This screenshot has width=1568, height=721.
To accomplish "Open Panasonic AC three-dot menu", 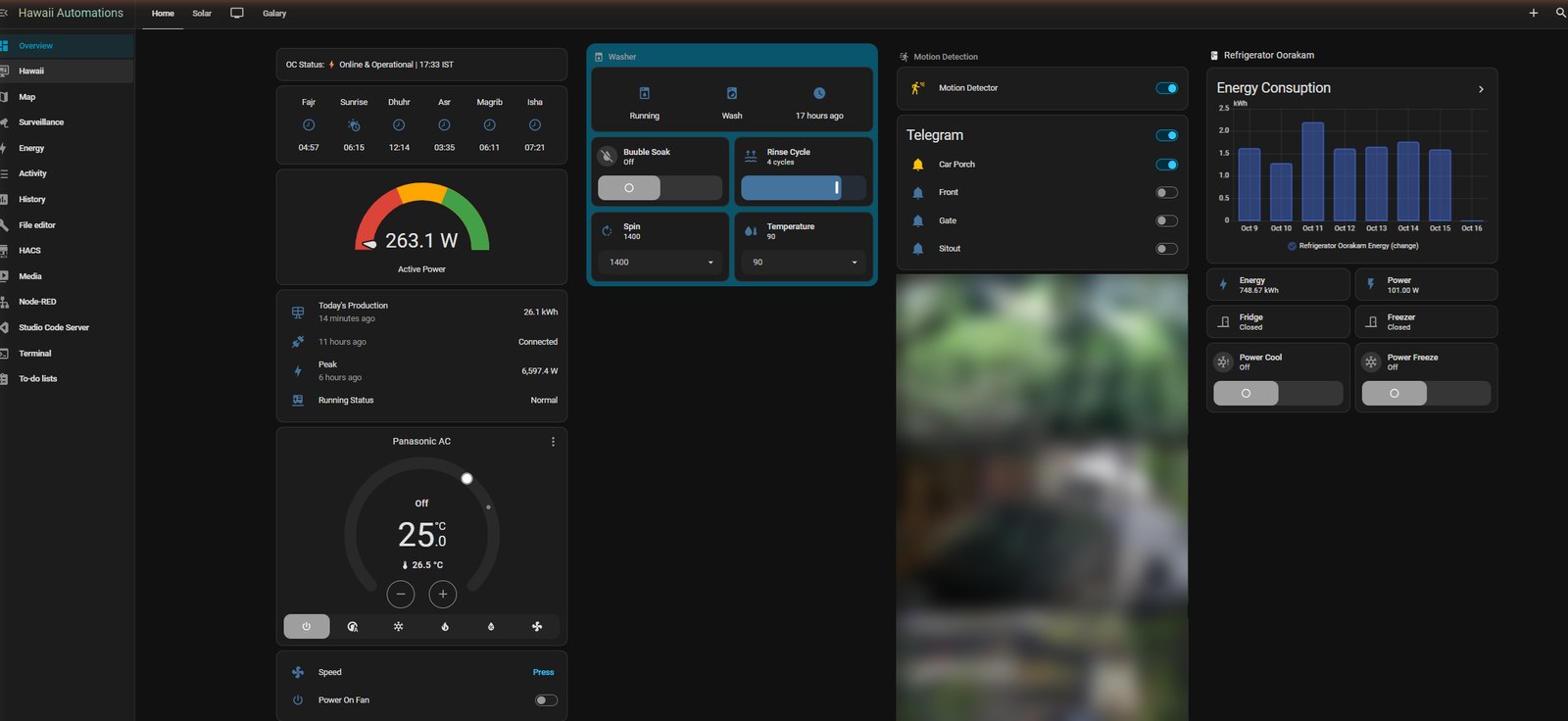I will click(553, 442).
